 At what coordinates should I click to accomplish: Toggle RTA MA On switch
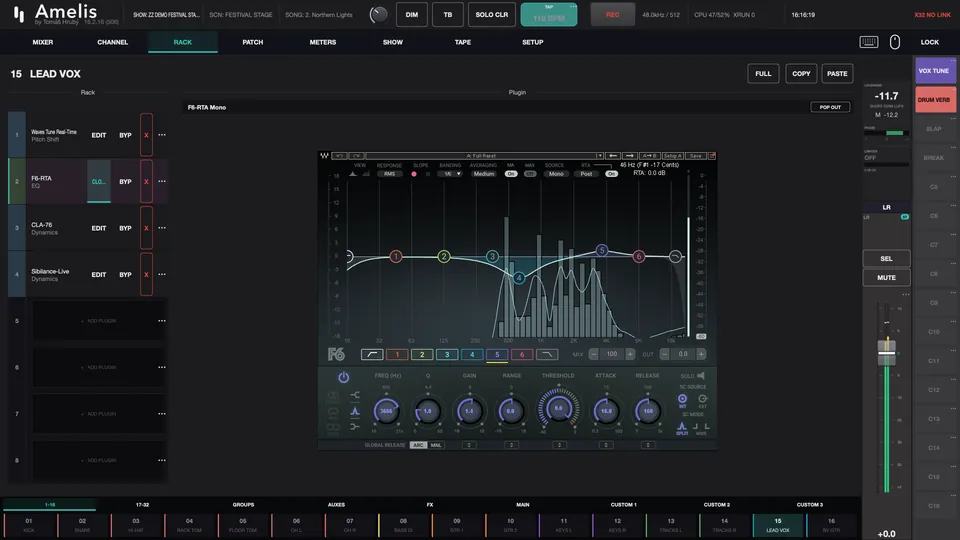511,174
